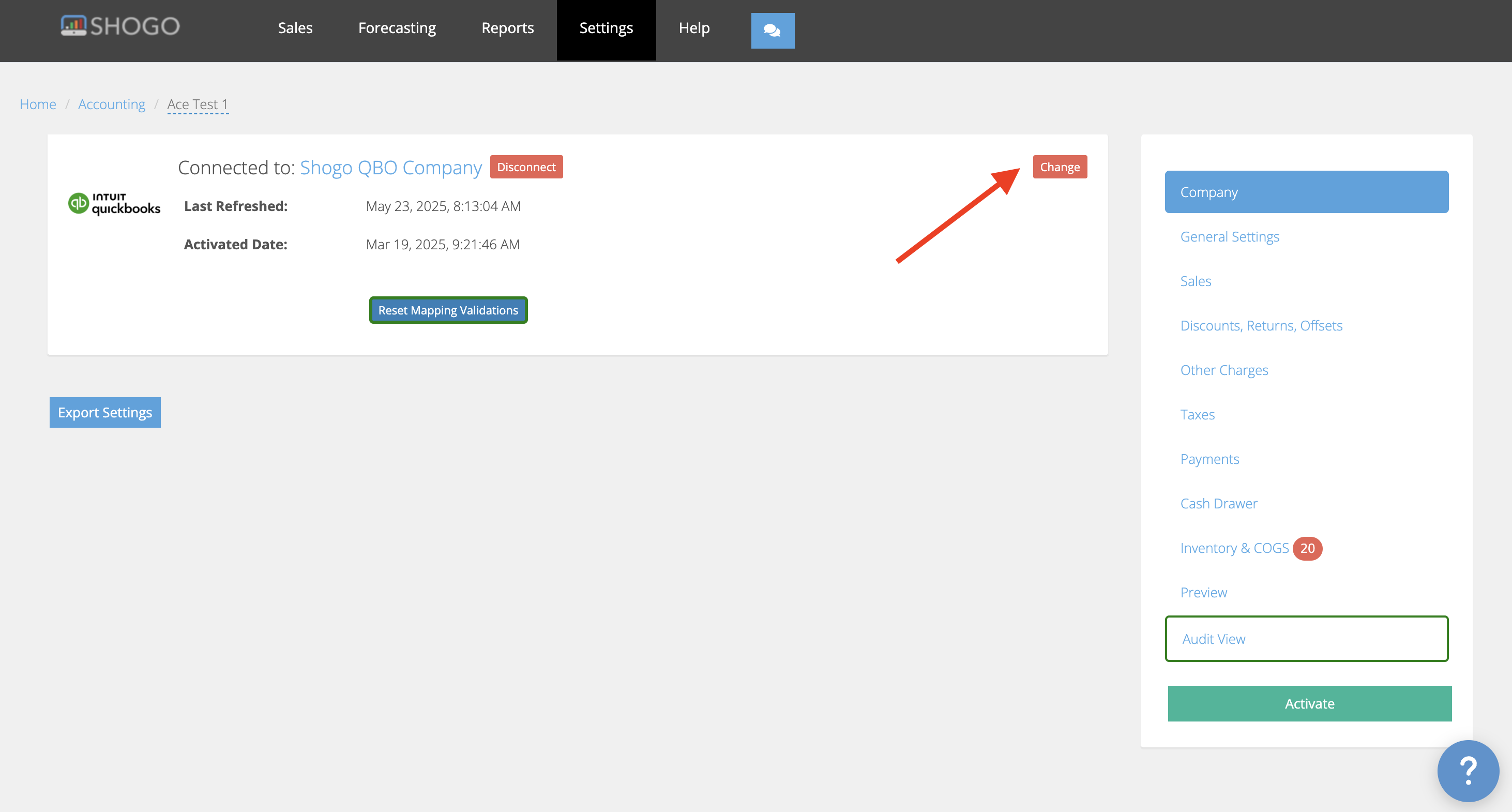Switch to the Reports tab
Viewport: 1512px width, 812px height.
pos(507,27)
